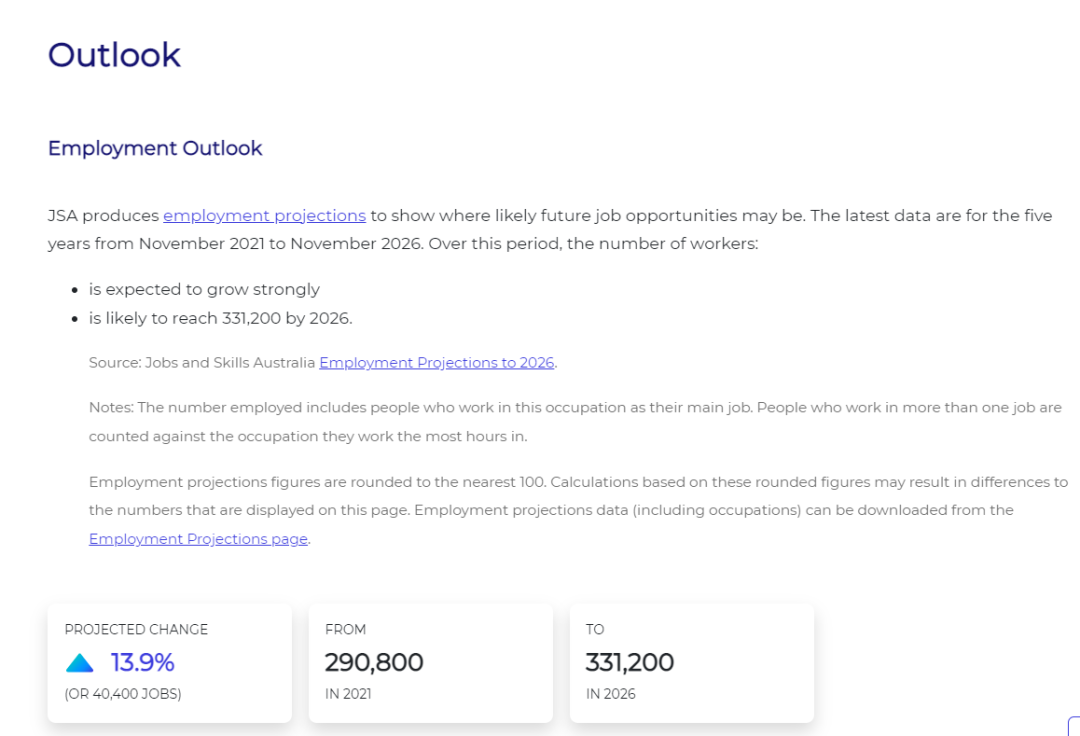The width and height of the screenshot is (1080, 736).
Task: Visit the 'Employment Projections page' link
Action: 198,539
